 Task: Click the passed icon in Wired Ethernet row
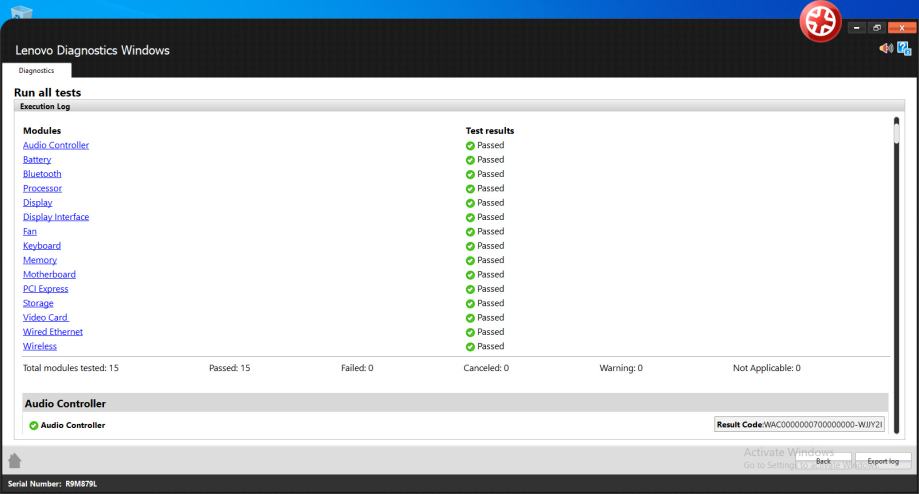point(470,332)
